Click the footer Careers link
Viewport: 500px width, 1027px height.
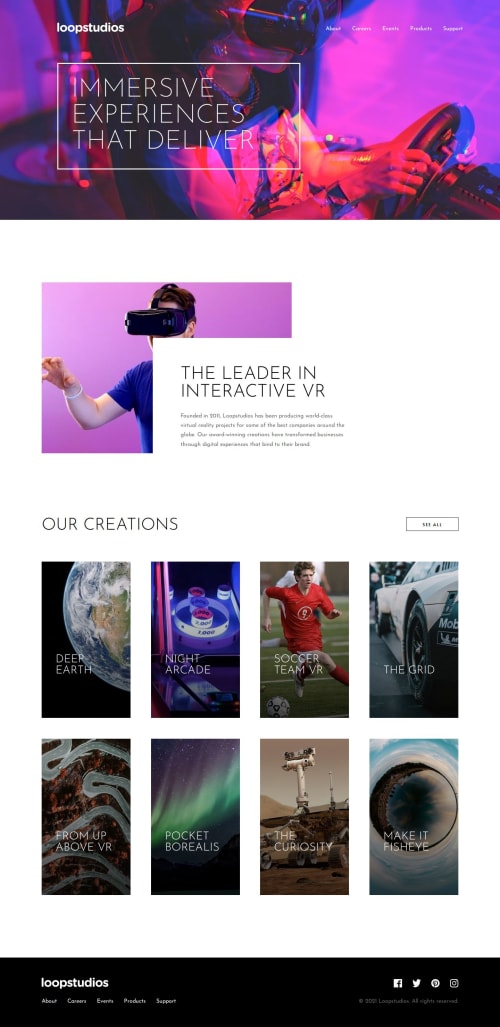click(x=77, y=1001)
